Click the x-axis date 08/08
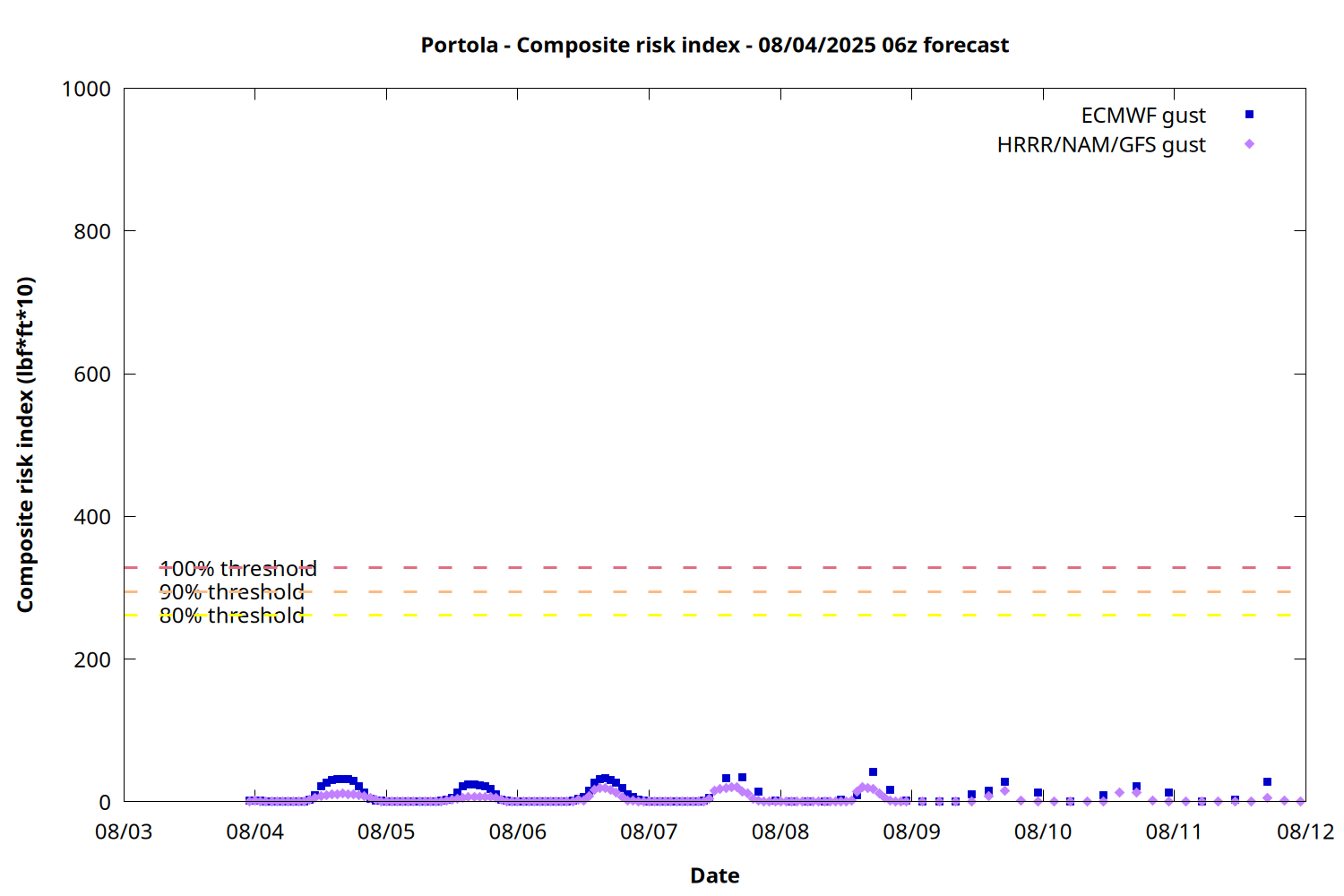The image size is (1344, 896). pos(780,831)
